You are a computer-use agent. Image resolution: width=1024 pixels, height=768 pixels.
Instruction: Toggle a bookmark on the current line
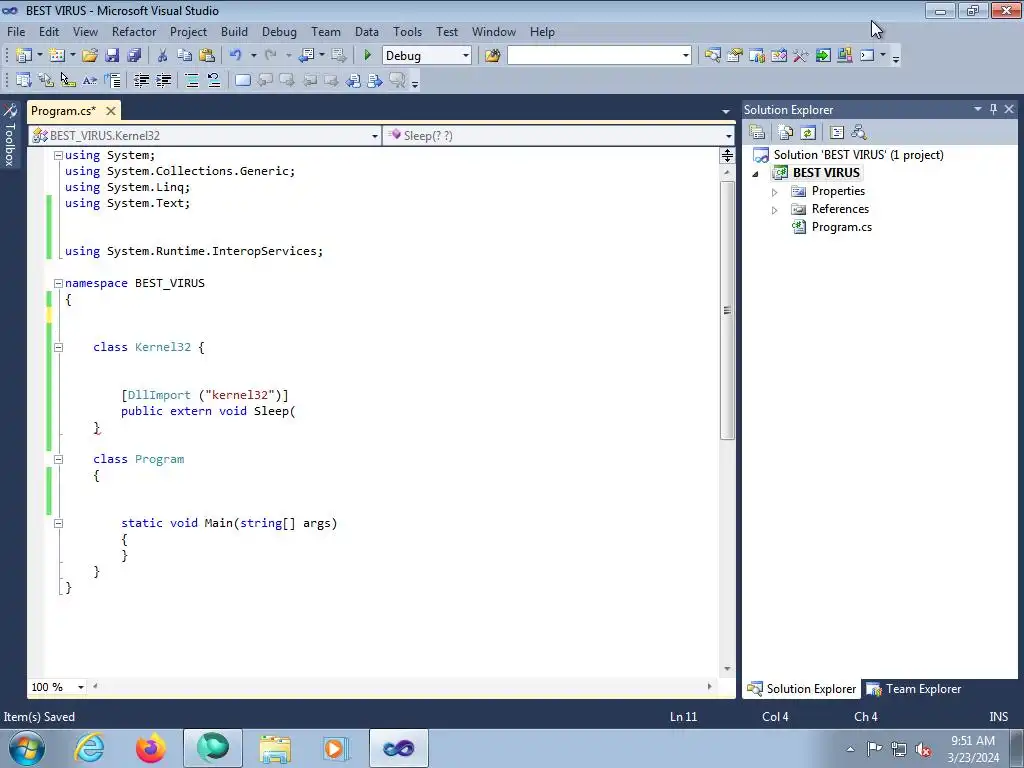coord(242,80)
